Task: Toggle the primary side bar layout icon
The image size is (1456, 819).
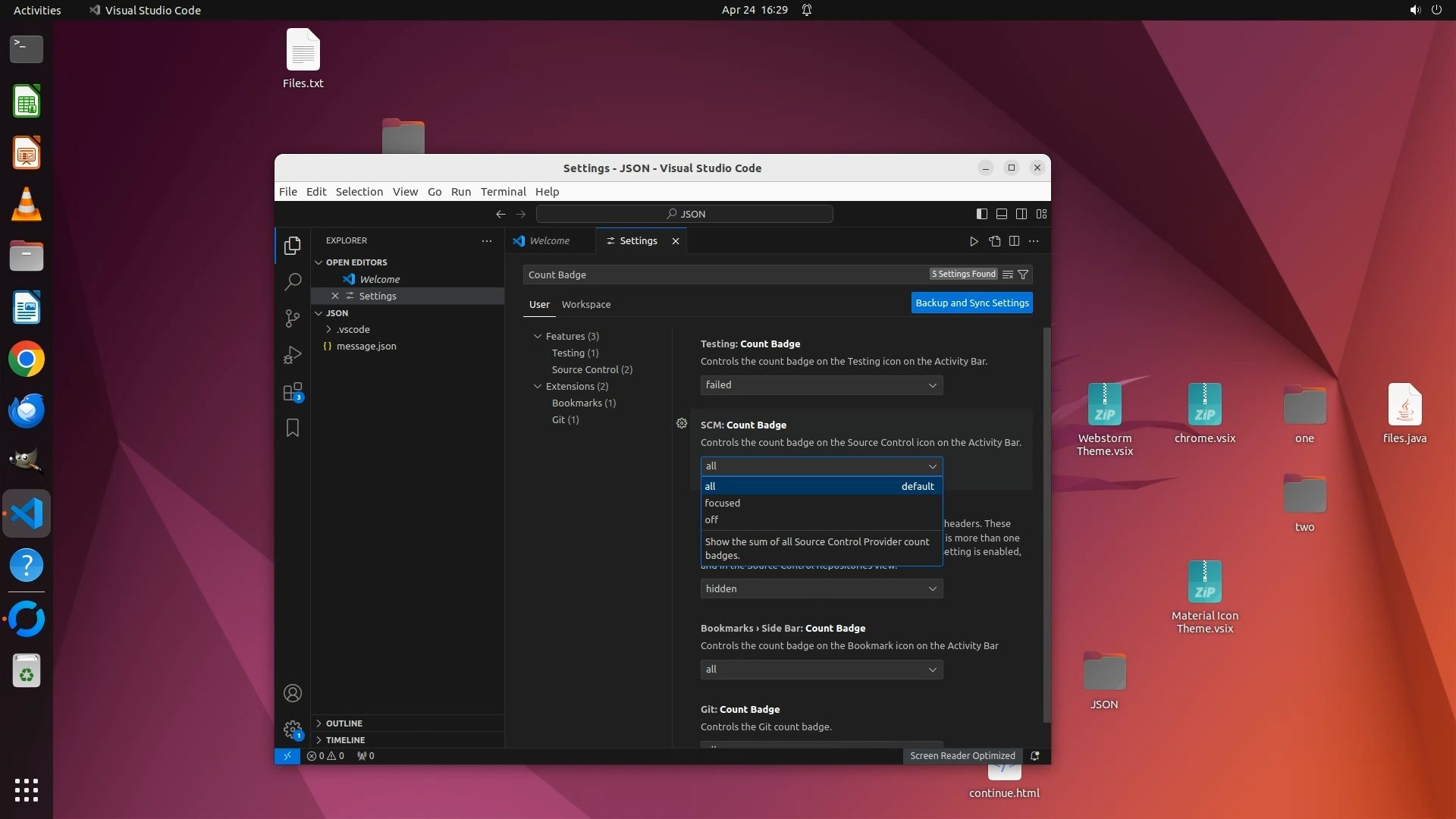Action: (981, 214)
